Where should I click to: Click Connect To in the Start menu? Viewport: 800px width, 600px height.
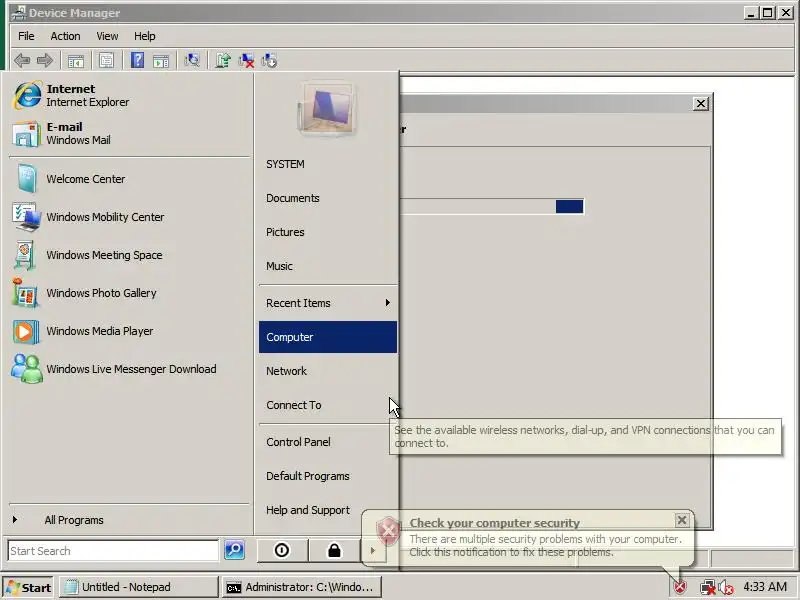[x=328, y=405]
